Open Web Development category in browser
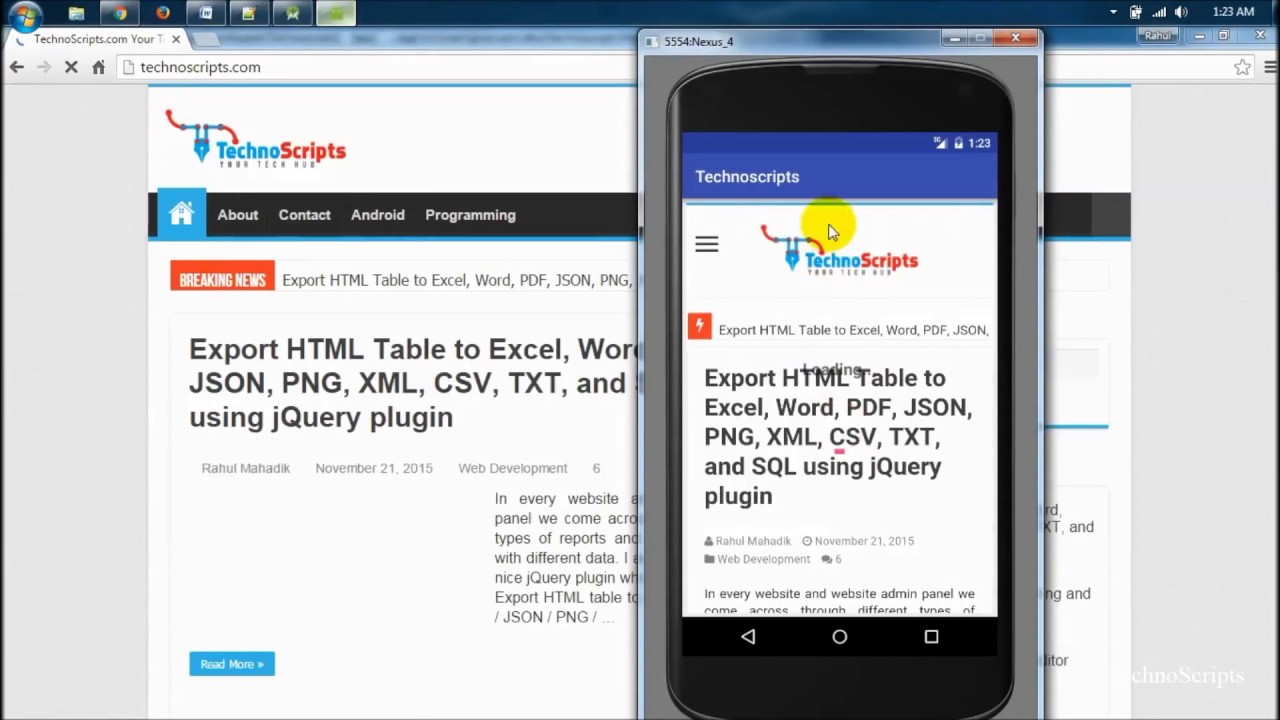 (513, 468)
